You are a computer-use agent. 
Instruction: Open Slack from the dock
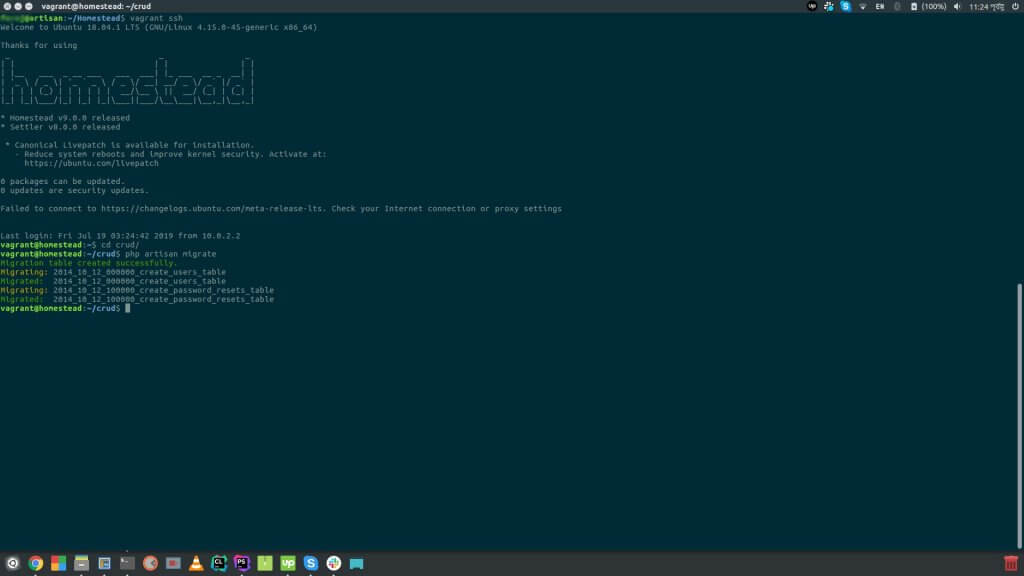point(334,563)
